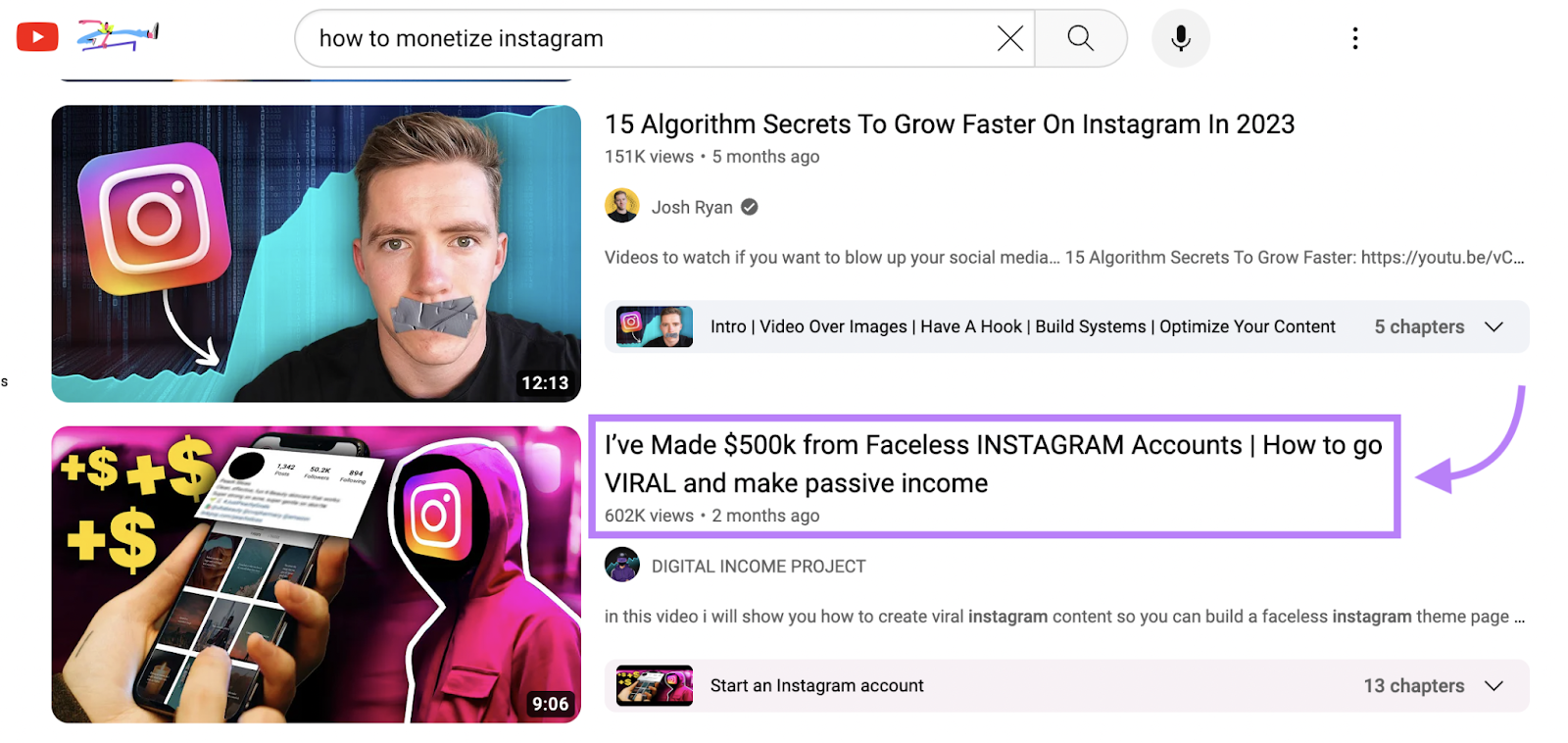Clear the search query using the X icon
1568x743 pixels.
point(1009,37)
